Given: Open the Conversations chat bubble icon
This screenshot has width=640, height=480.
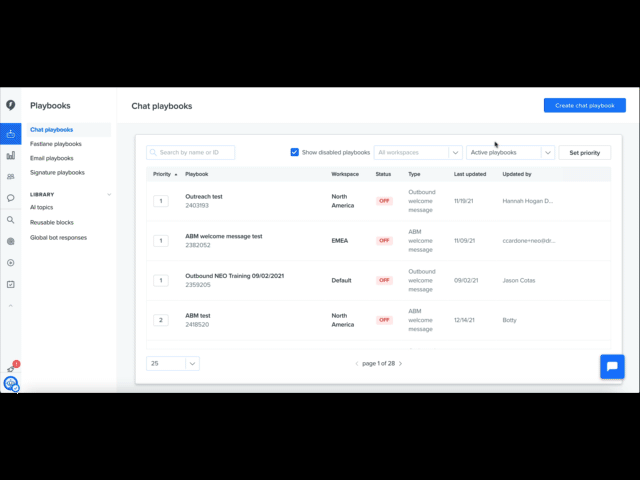Looking at the screenshot, I should [x=11, y=198].
